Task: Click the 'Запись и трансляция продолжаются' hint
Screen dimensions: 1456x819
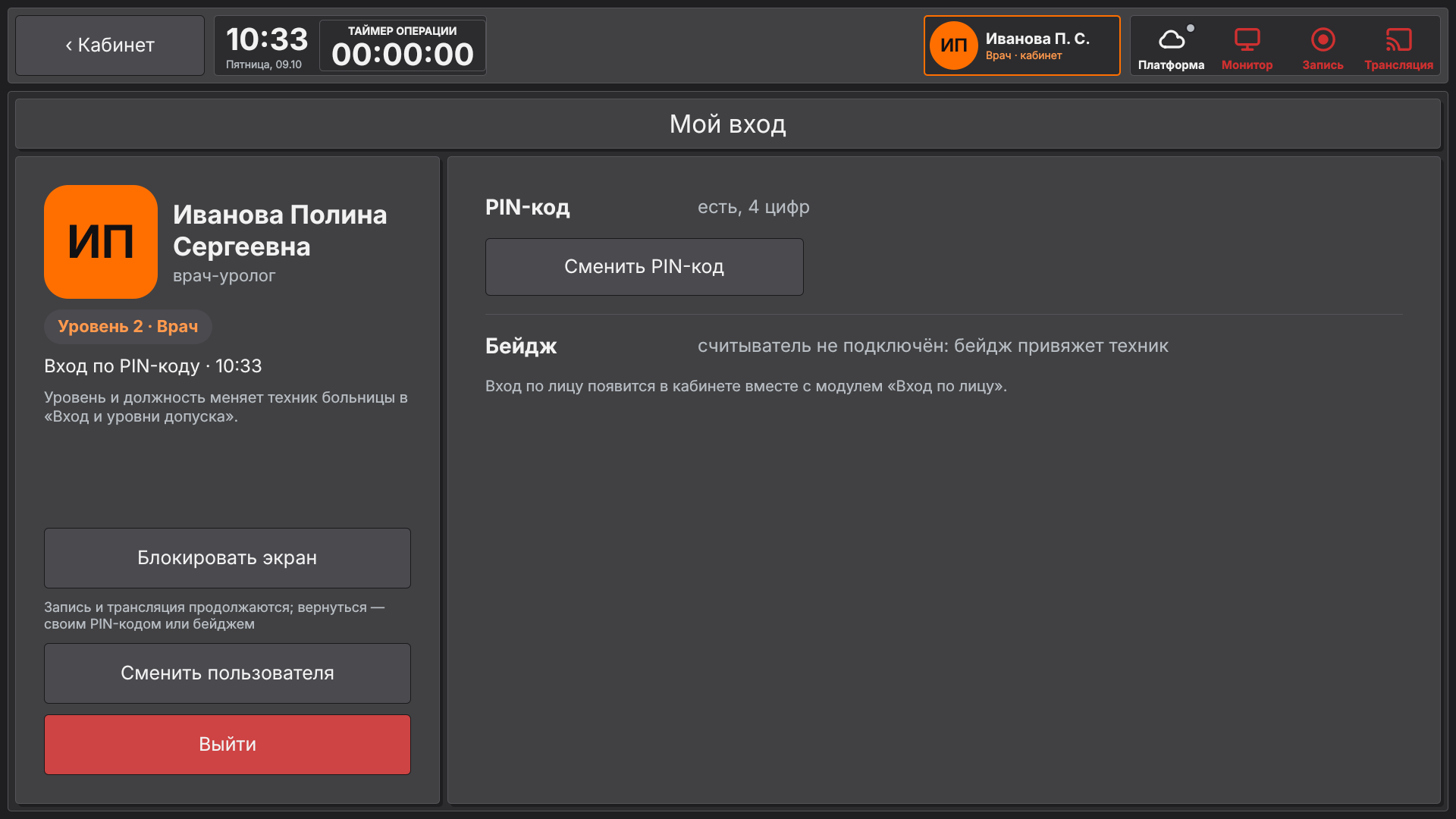Action: click(x=214, y=616)
